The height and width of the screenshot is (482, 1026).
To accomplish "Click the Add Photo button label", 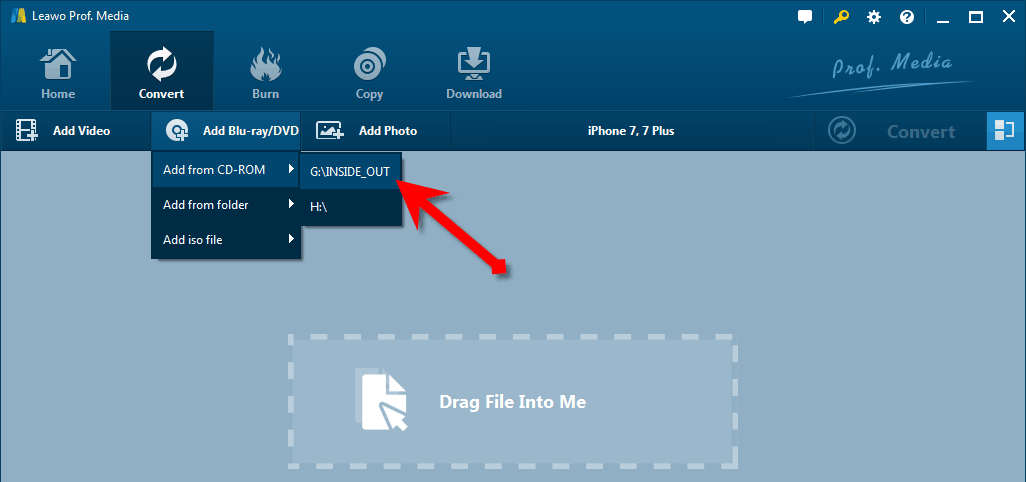I will point(388,131).
